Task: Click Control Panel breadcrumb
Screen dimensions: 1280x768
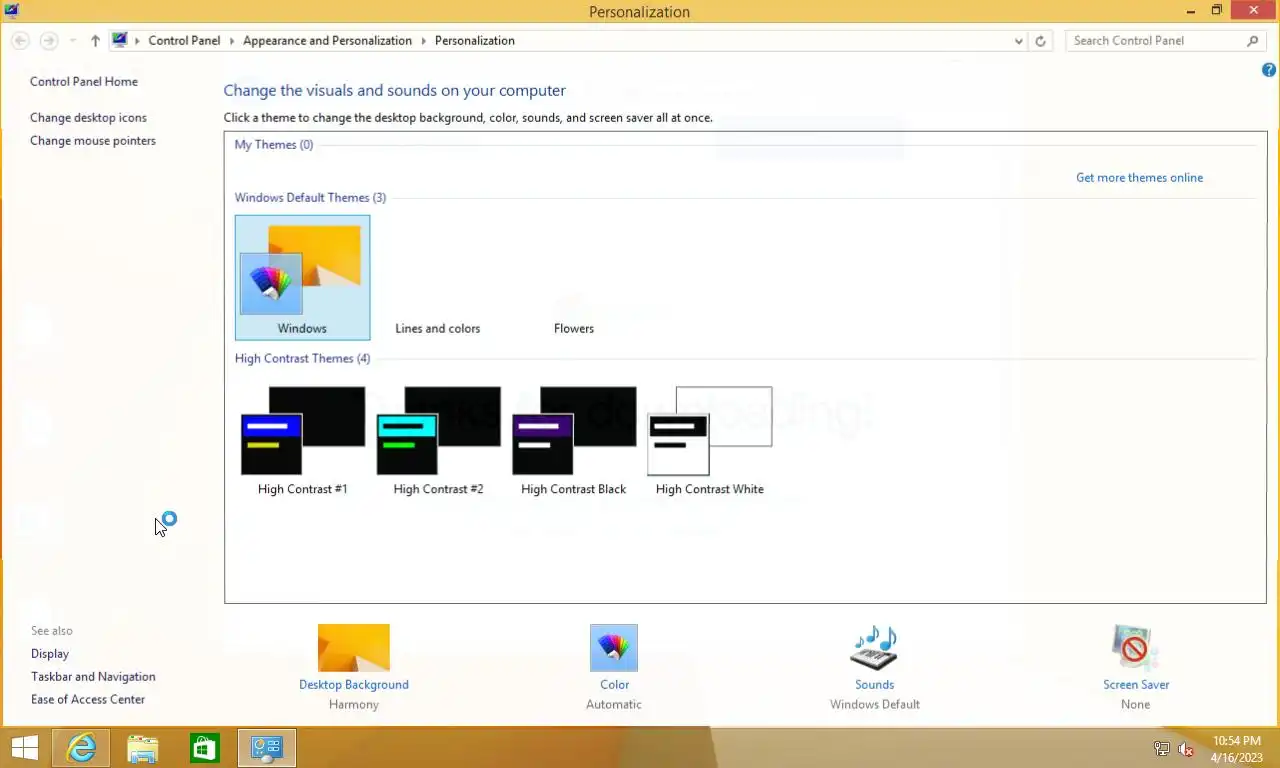Action: [184, 41]
